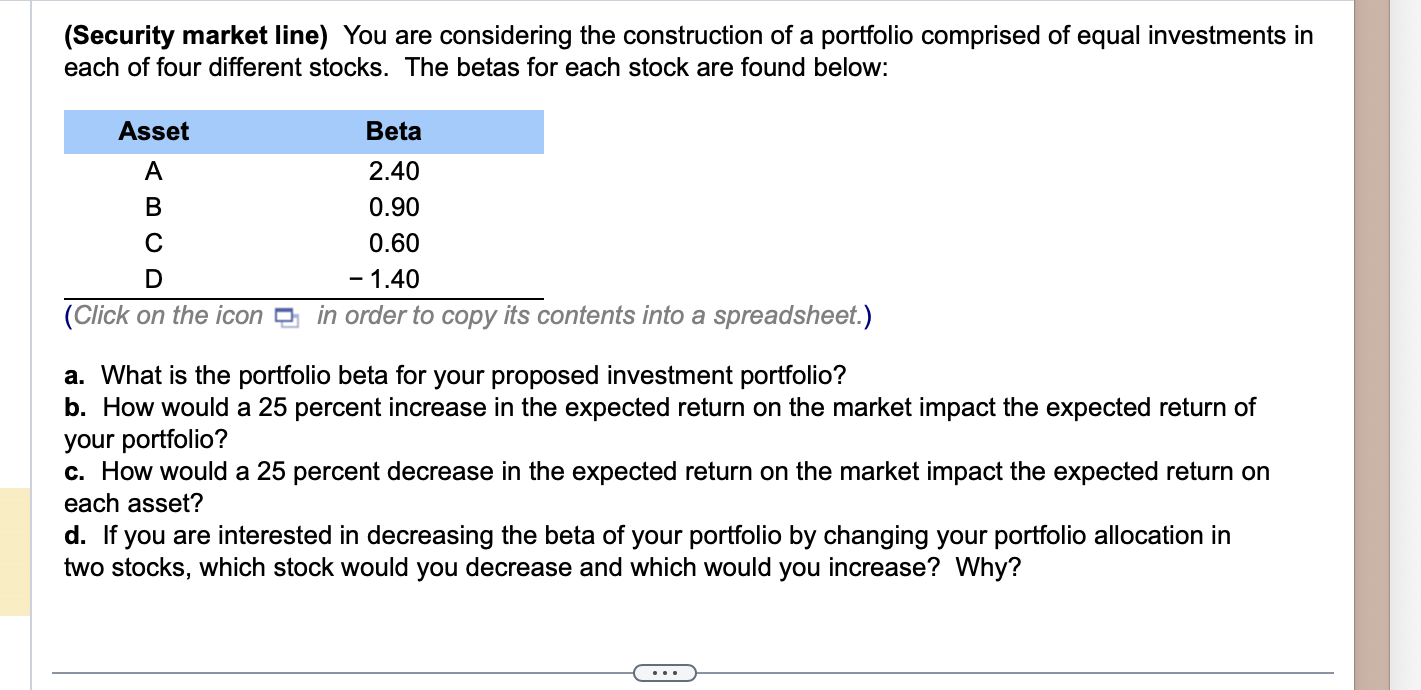Click question c about 25 percent decrease
Image resolution: width=1421 pixels, height=690 pixels.
[x=666, y=472]
